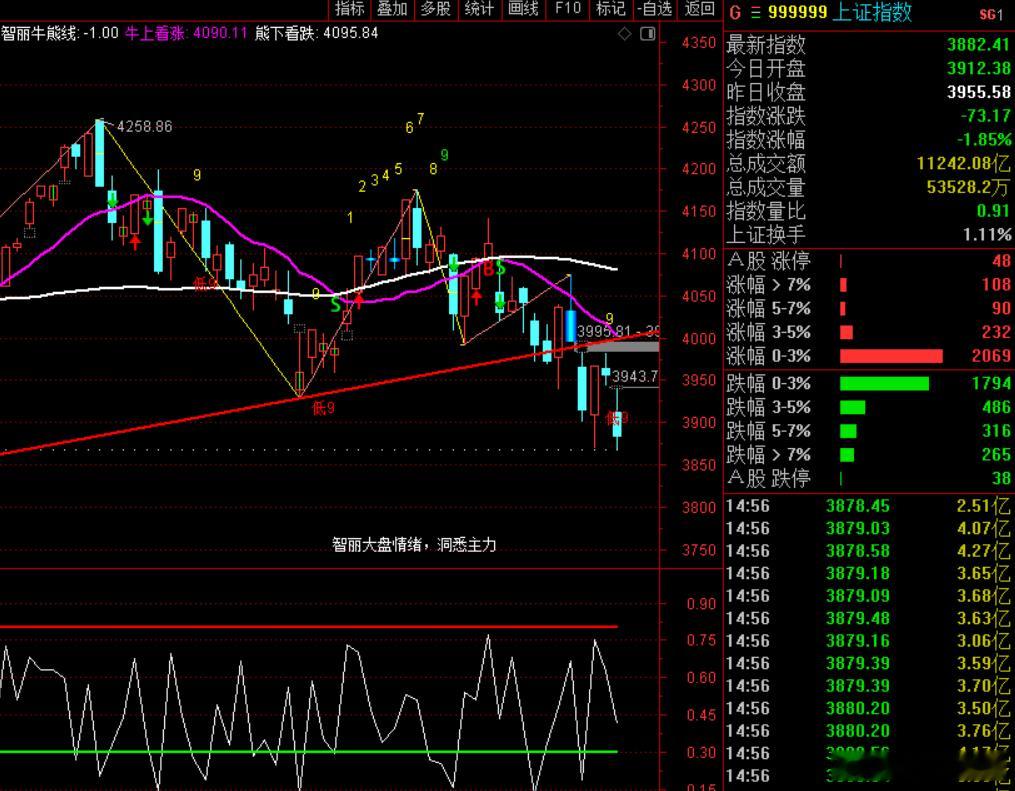
Task: Click the SG1 indicator in the title bar
Action: tap(990, 14)
